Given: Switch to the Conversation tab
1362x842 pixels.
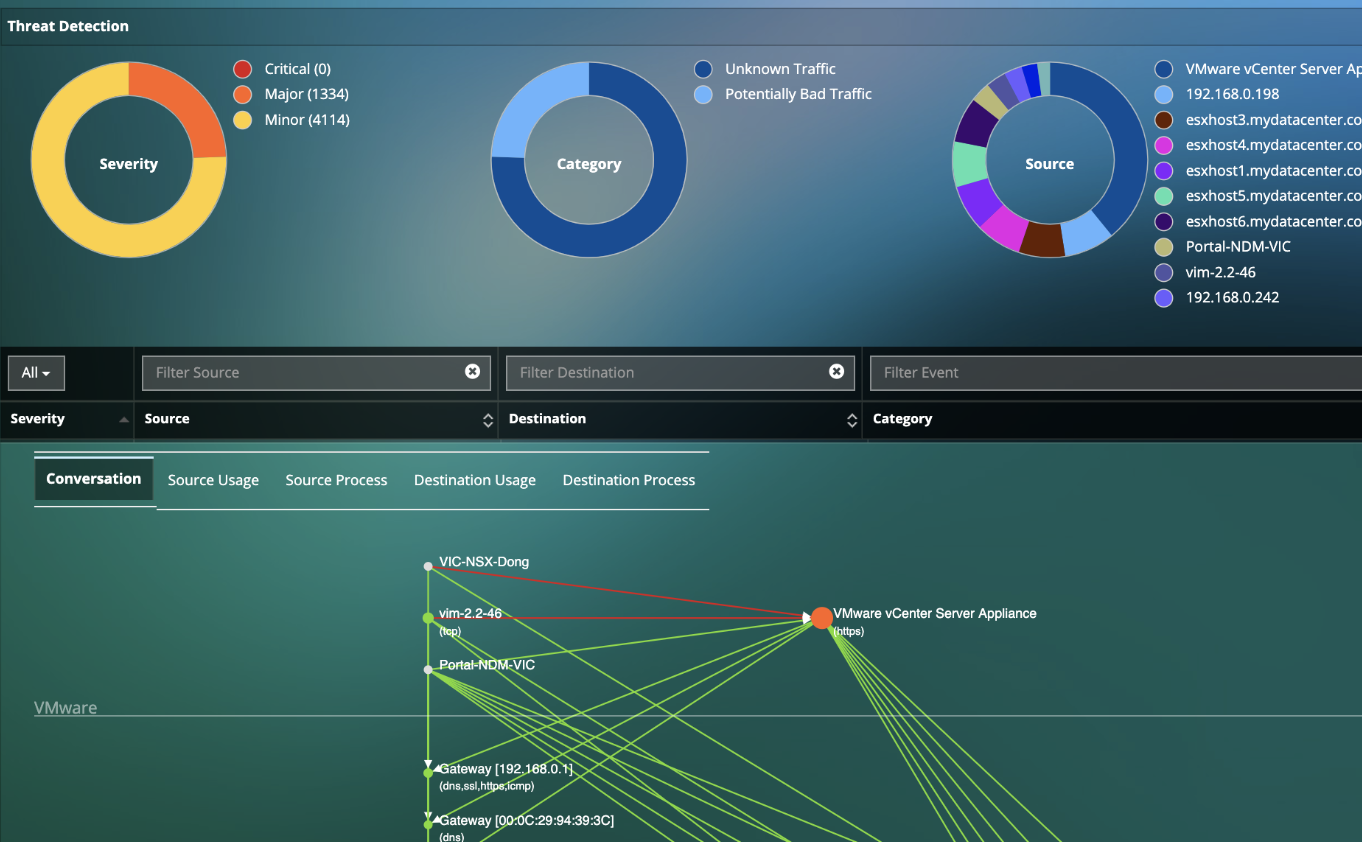Looking at the screenshot, I should pyautogui.click(x=94, y=479).
